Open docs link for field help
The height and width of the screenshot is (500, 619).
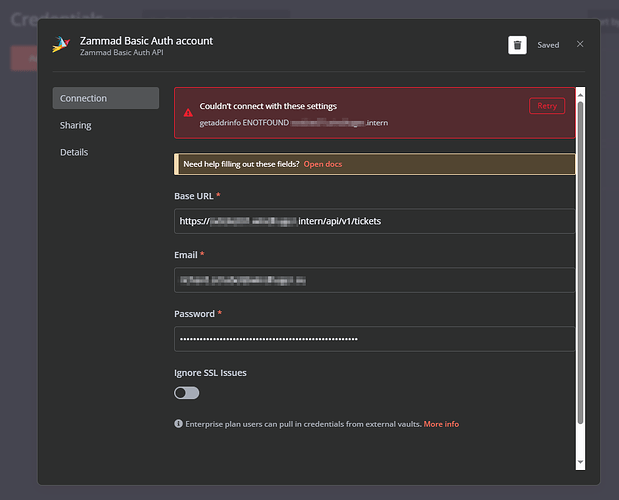(323, 164)
